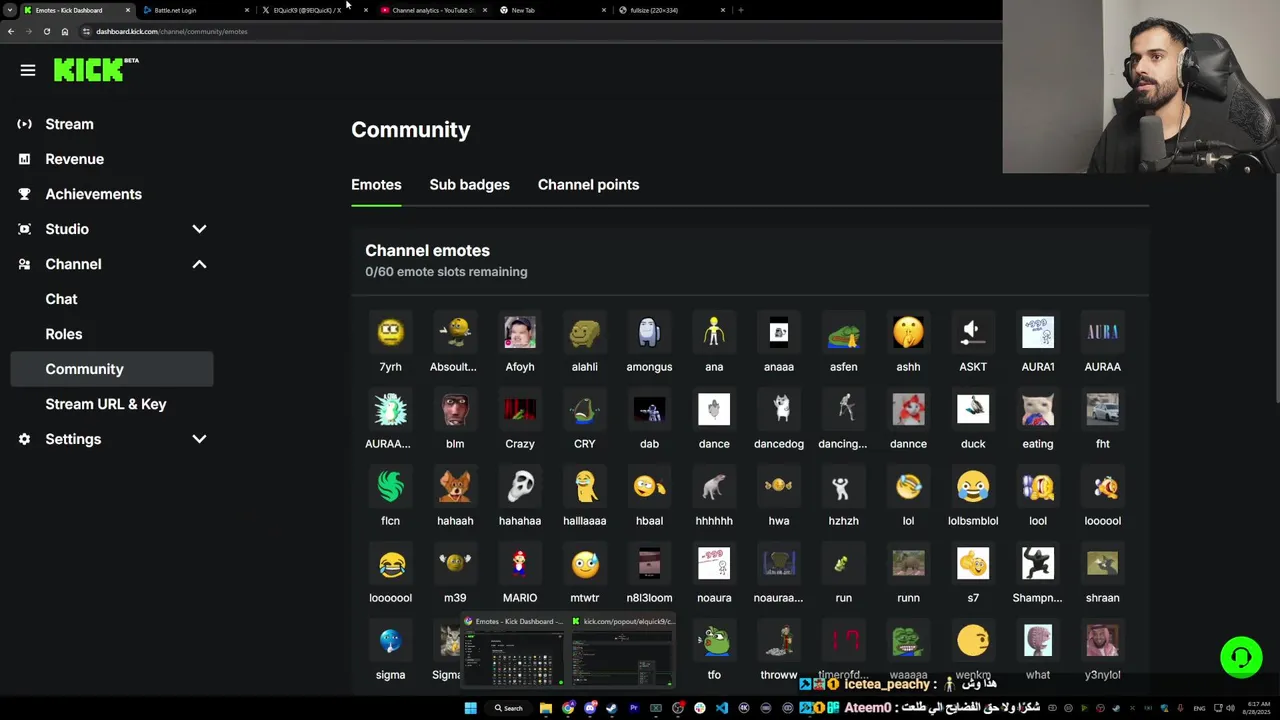Open the Stream section in sidebar
The image size is (1280, 720).
click(69, 124)
